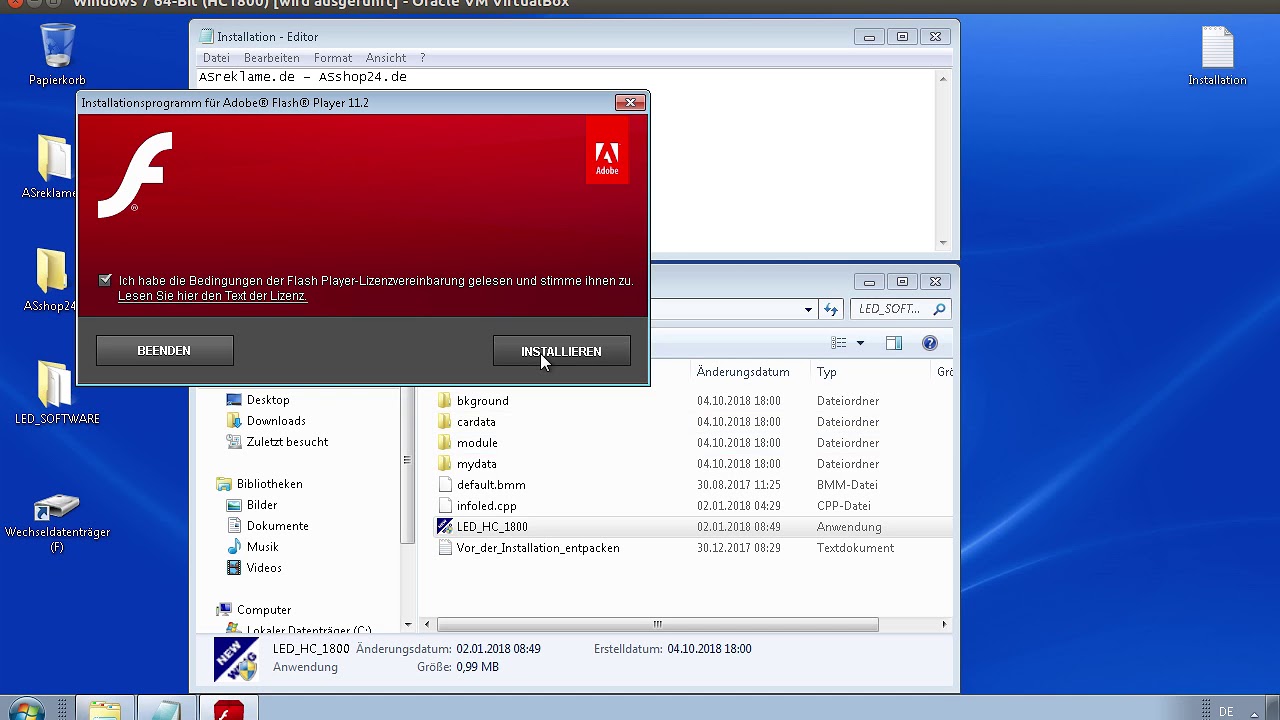The width and height of the screenshot is (1280, 720).
Task: Click the BEENDEN button
Action: point(164,350)
